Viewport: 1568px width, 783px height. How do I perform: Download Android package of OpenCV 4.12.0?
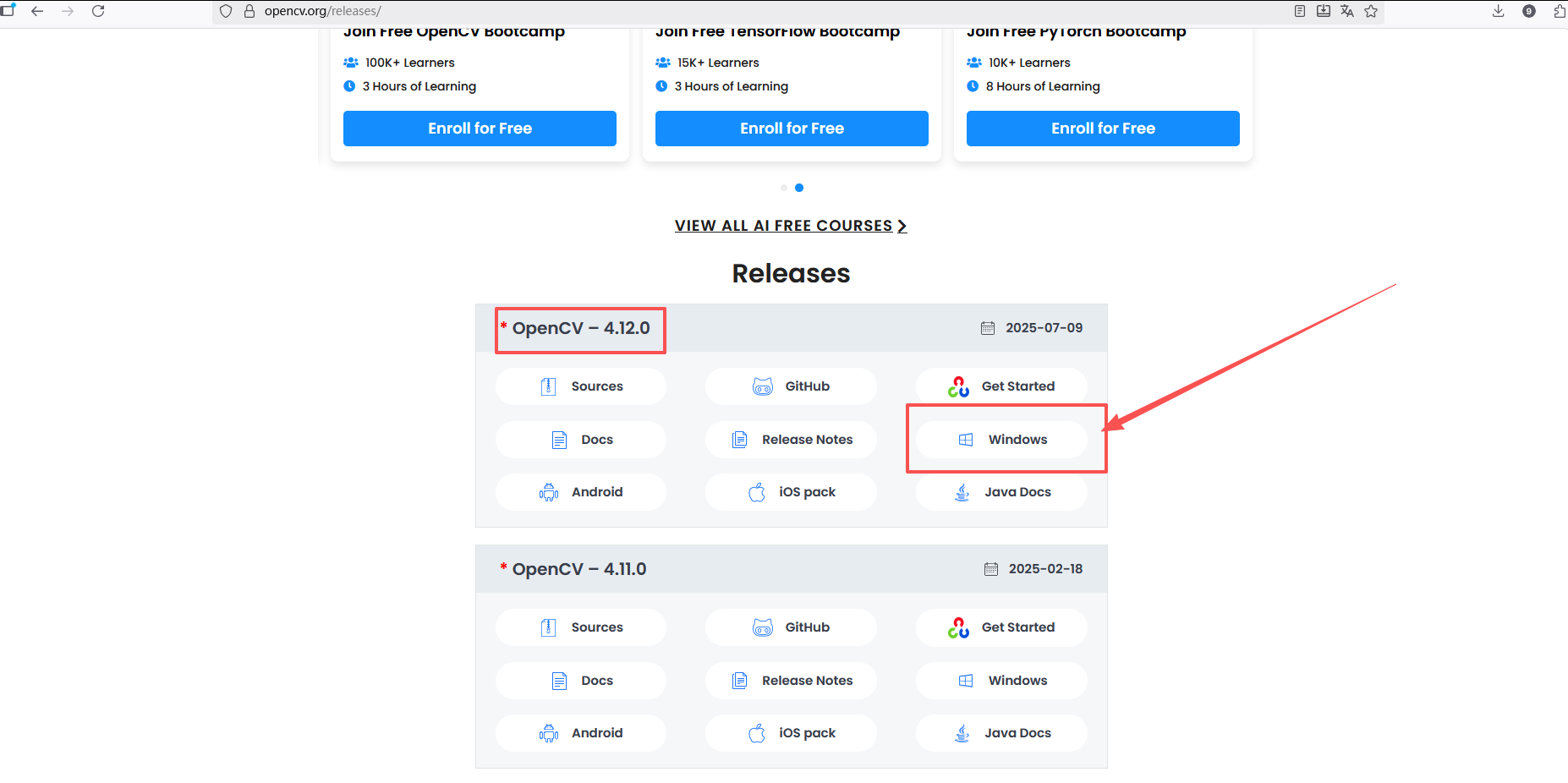coord(581,492)
